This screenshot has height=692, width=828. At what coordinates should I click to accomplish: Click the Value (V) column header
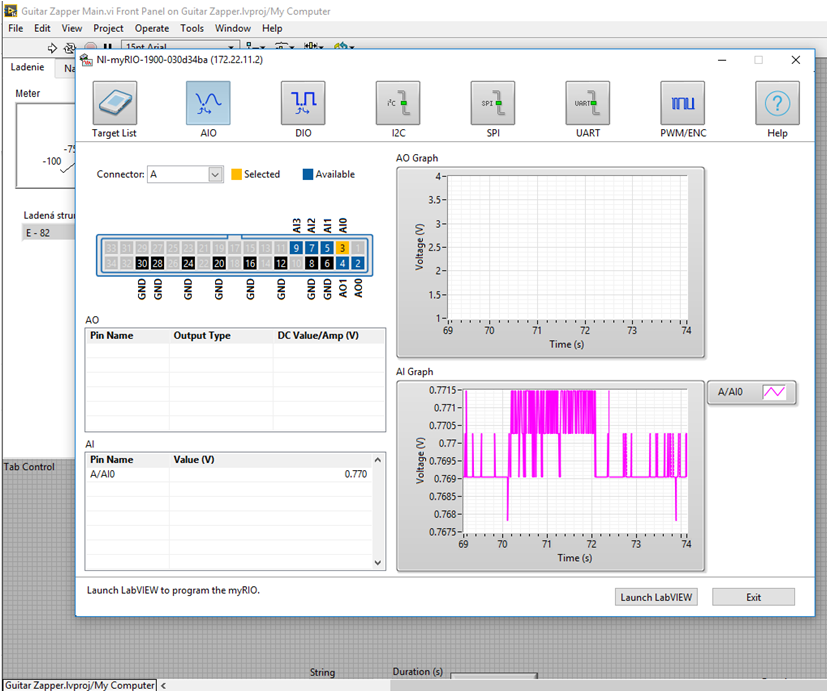[x=271, y=460]
